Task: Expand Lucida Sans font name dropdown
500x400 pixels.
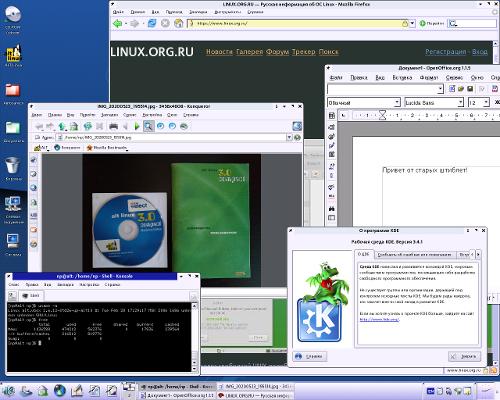Action: 460,103
